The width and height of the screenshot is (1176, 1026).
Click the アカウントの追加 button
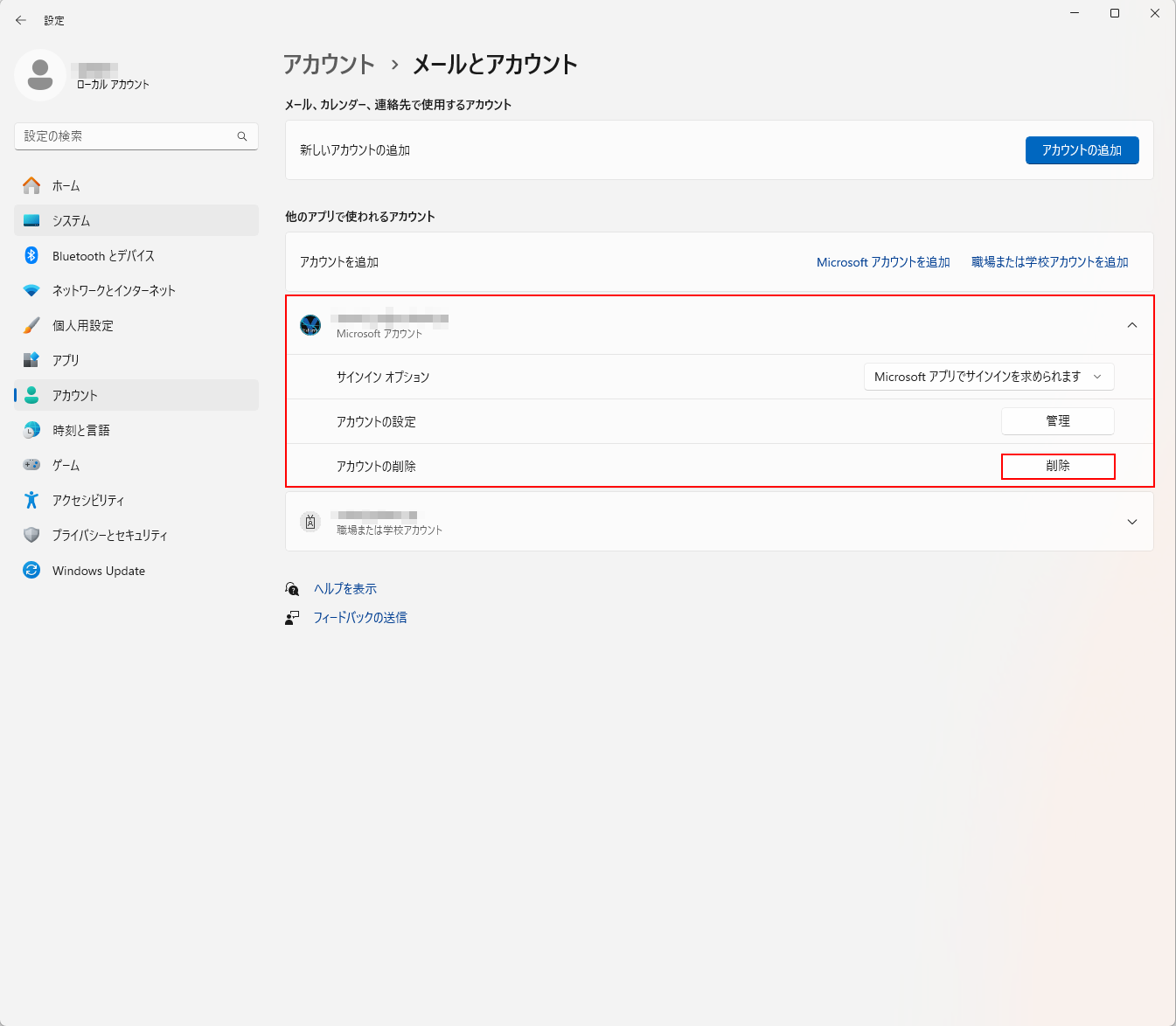[1082, 150]
